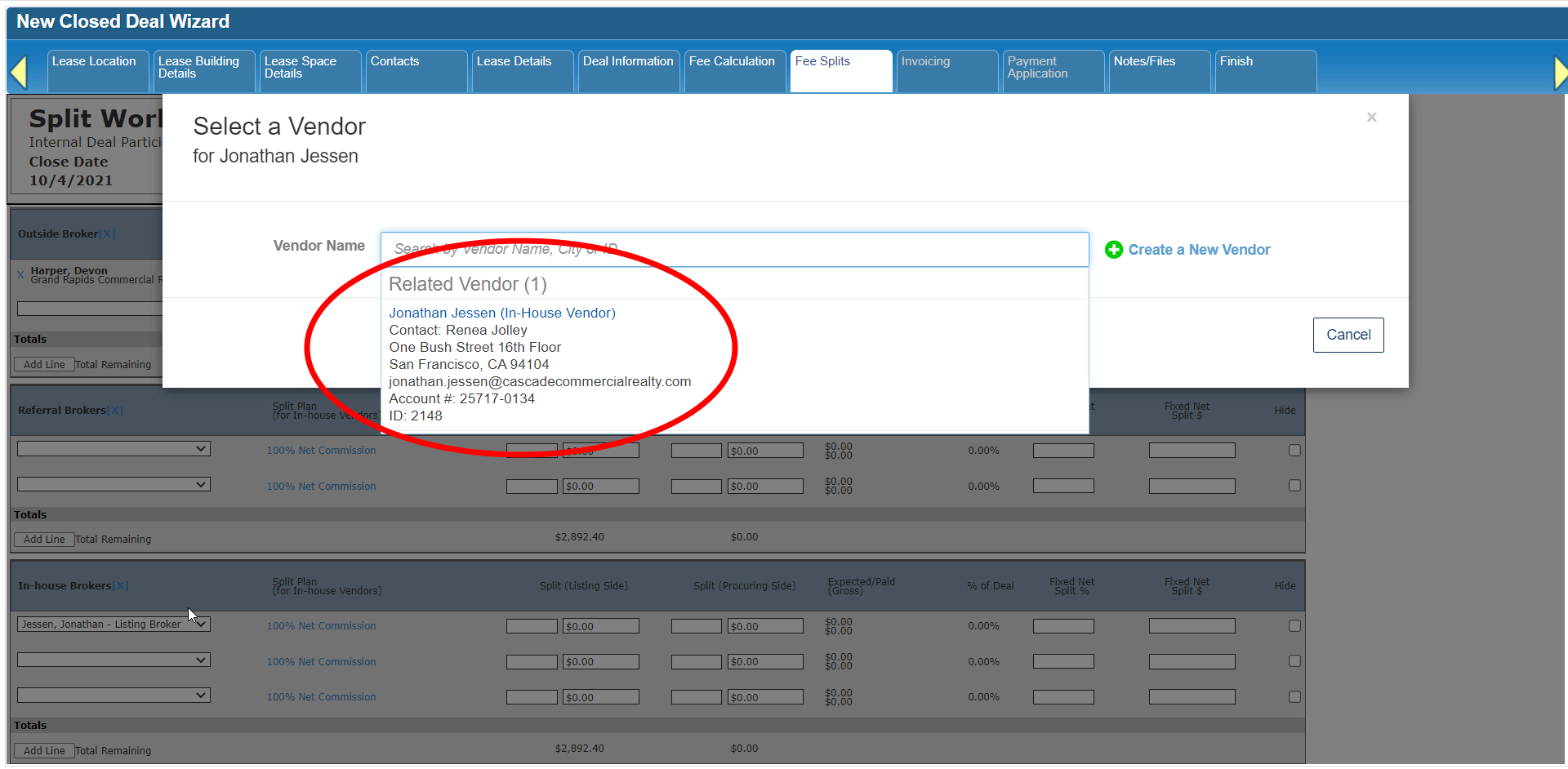Viewport: 1568px width, 769px height.
Task: Click the [X] next to Referral Brokers
Action: click(115, 411)
